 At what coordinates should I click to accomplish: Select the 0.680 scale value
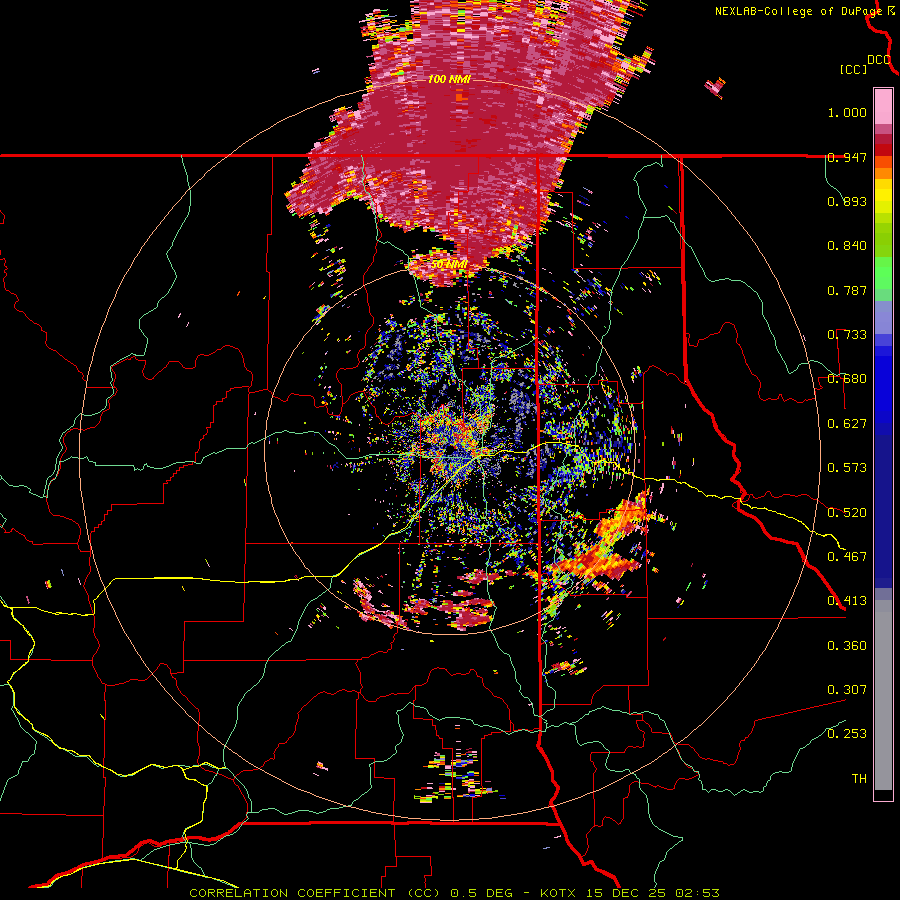point(847,379)
